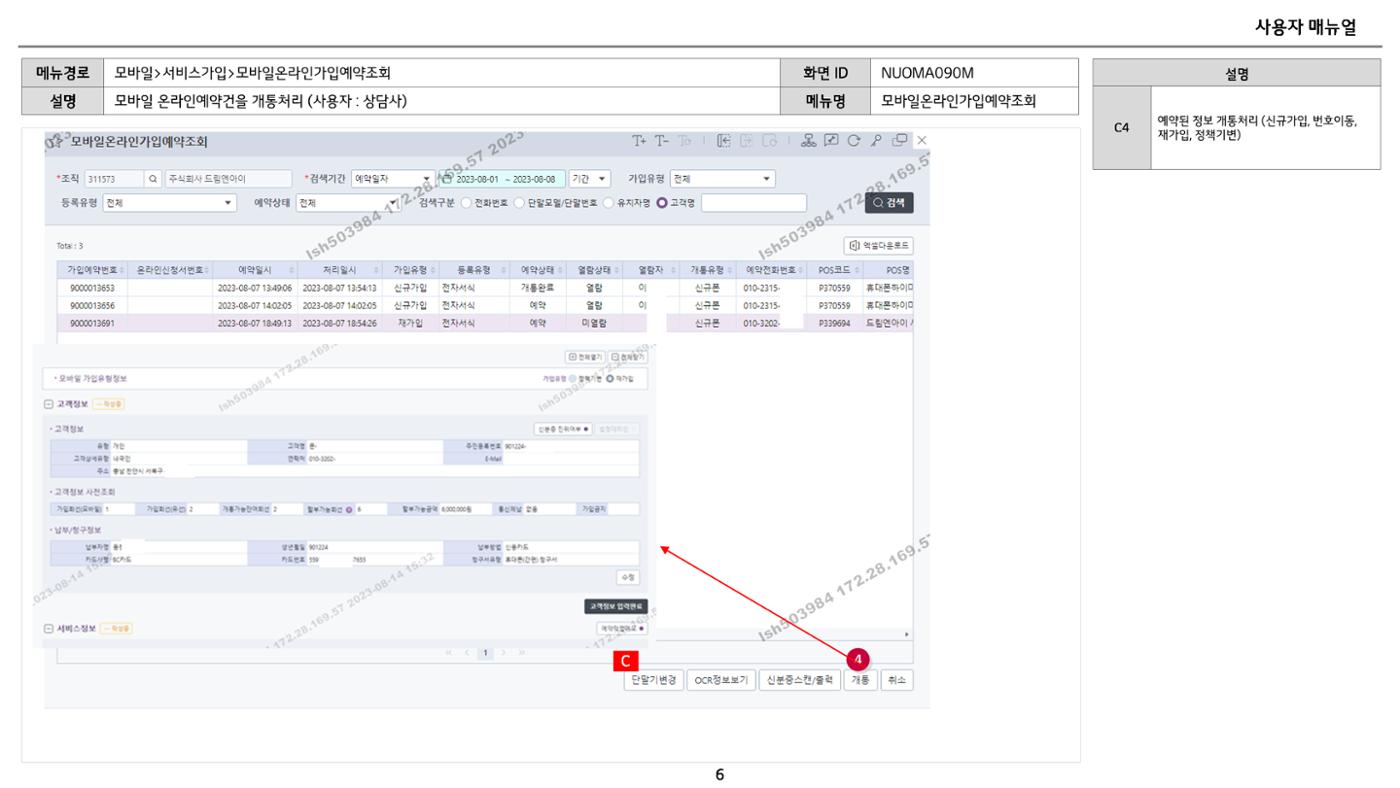1400x788 pixels.
Task: Click the 신분증 진위여부 button
Action: click(564, 428)
